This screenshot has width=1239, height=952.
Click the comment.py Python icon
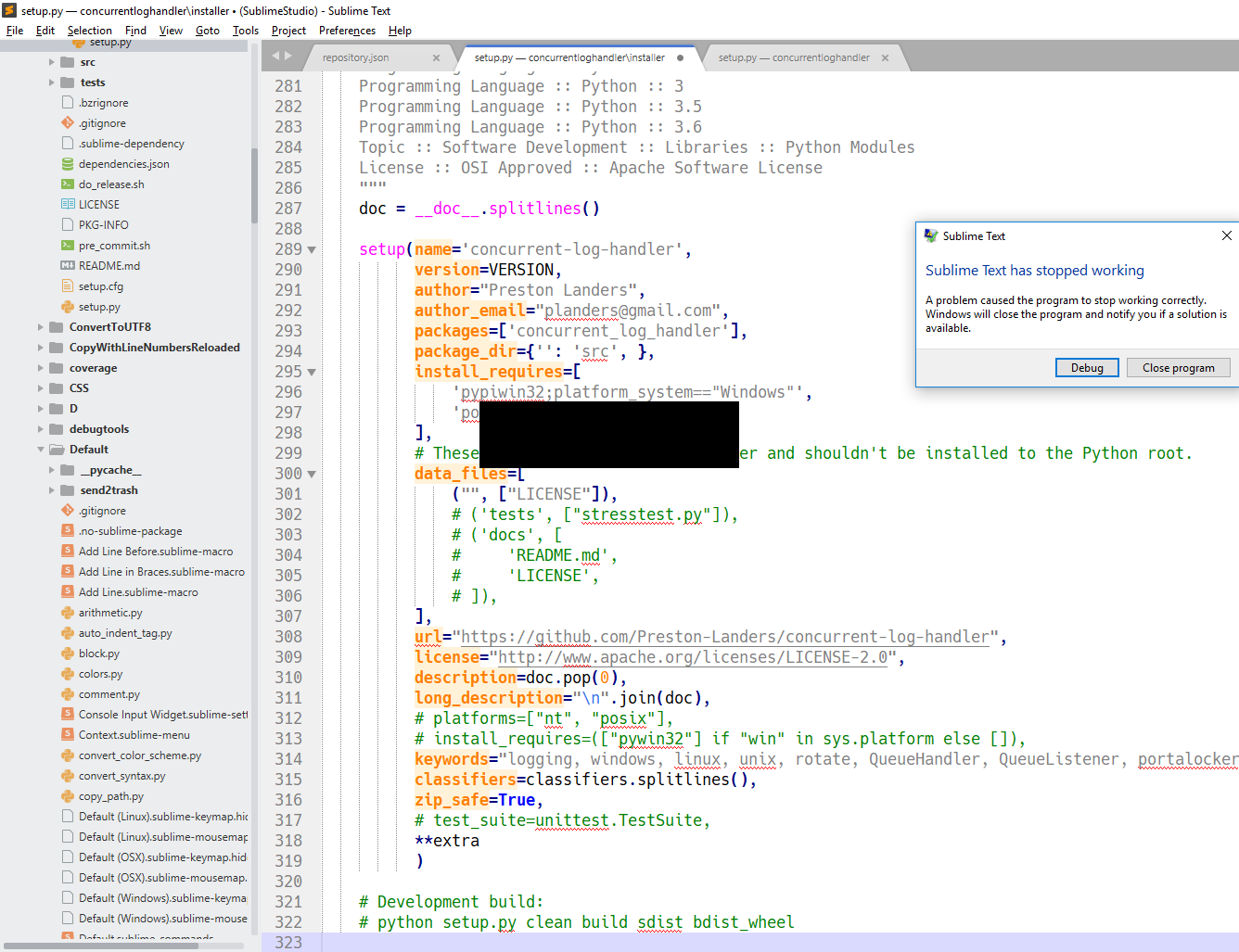[68, 694]
